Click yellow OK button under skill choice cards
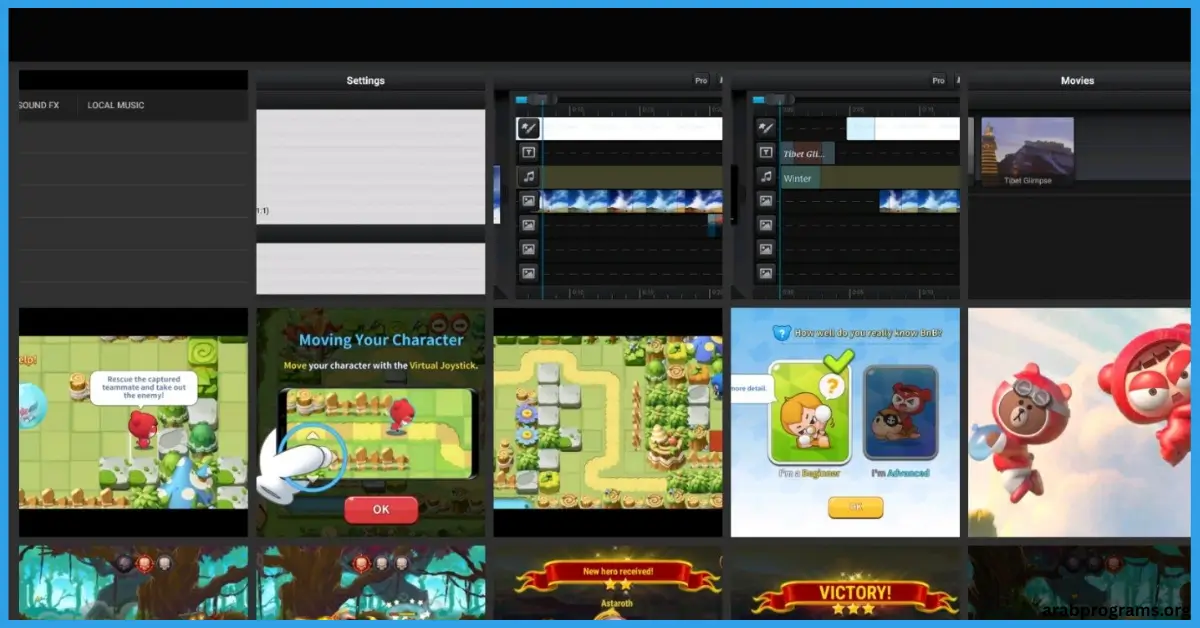The width and height of the screenshot is (1200, 628). coord(855,507)
